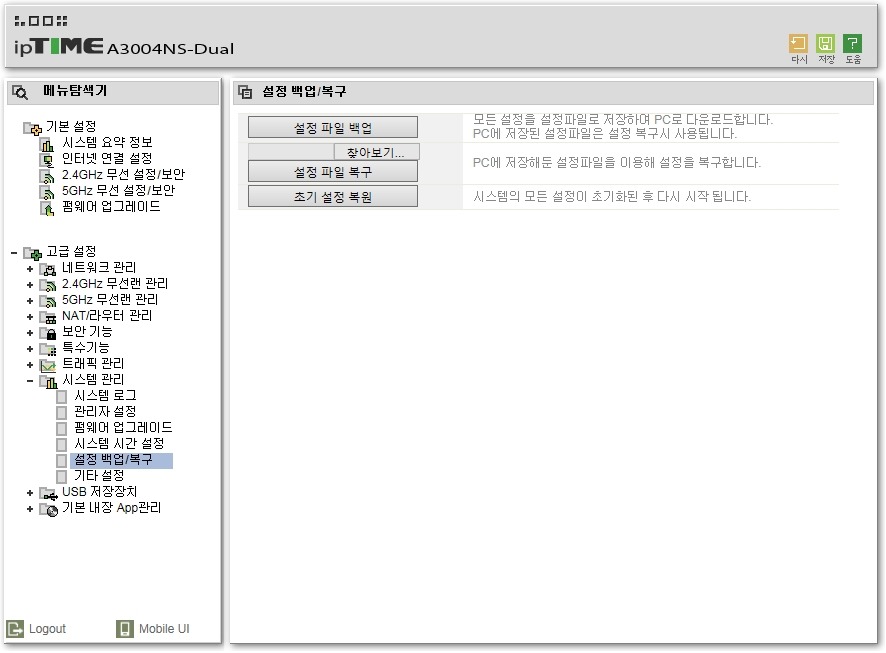886x653 pixels.
Task: Click the NAT/라우터 관리 icon
Action: pos(48,317)
